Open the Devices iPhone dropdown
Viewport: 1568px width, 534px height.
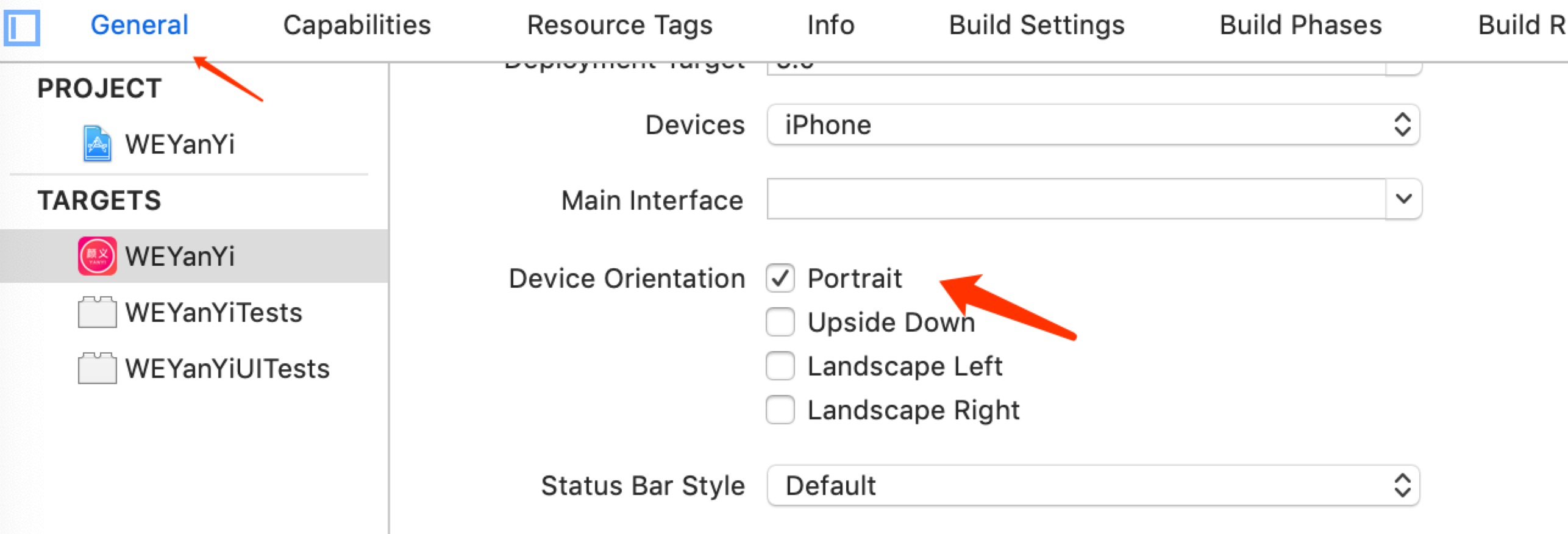(x=1093, y=125)
